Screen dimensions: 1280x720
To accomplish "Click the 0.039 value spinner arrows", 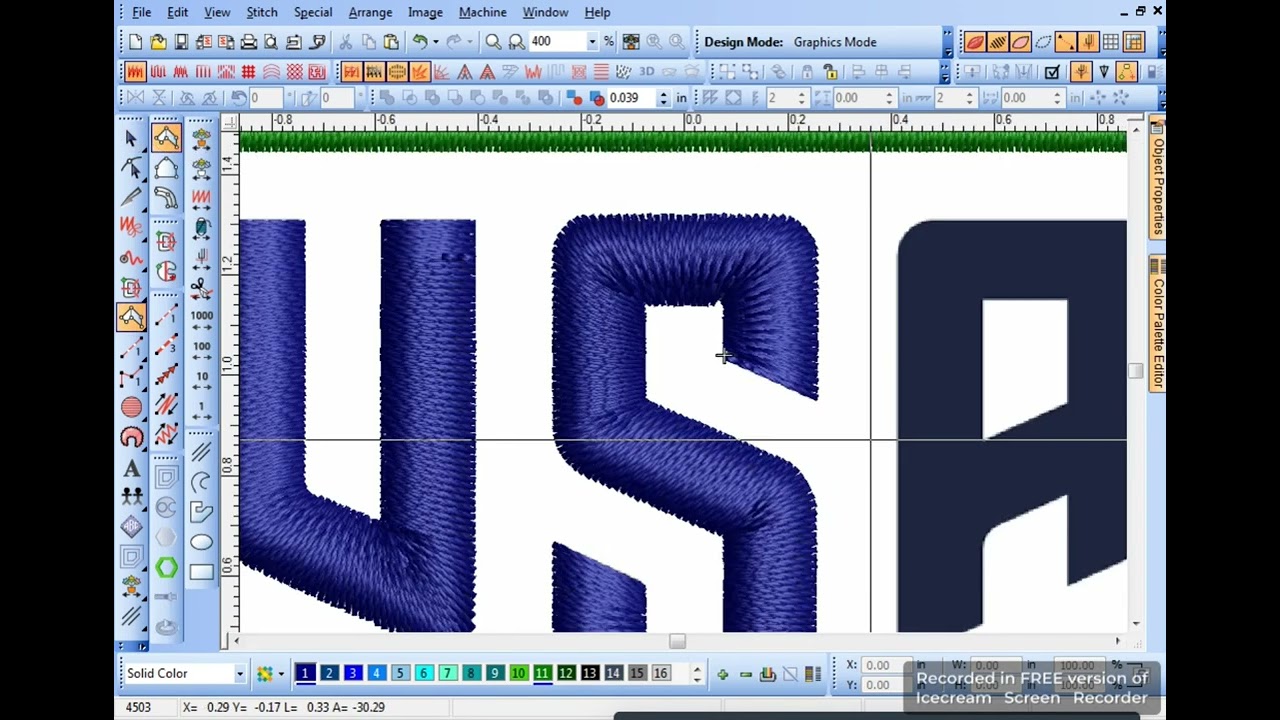I will pyautogui.click(x=662, y=98).
